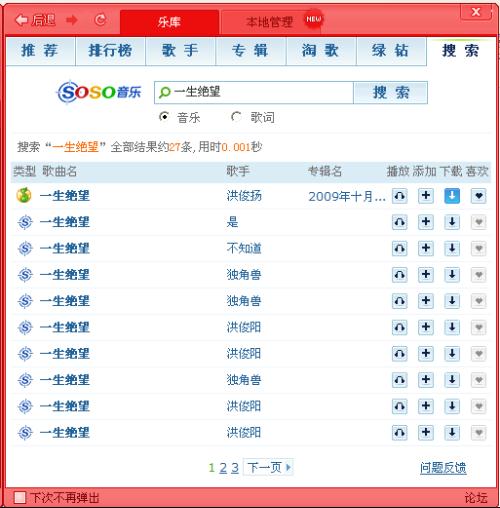Go to results page 3
The image size is (500, 508).
click(x=235, y=468)
